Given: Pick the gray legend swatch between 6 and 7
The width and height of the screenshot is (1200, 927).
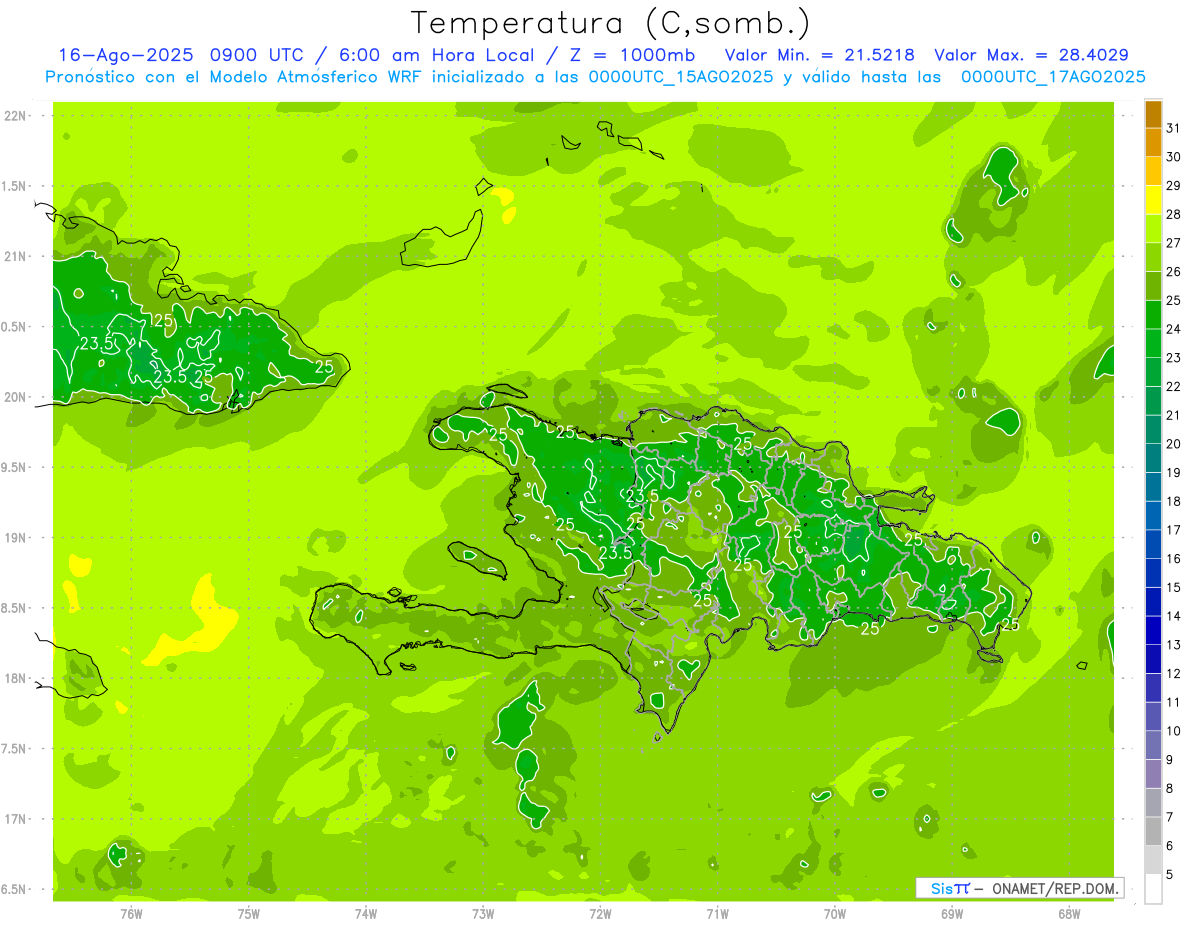Looking at the screenshot, I should click(1153, 832).
